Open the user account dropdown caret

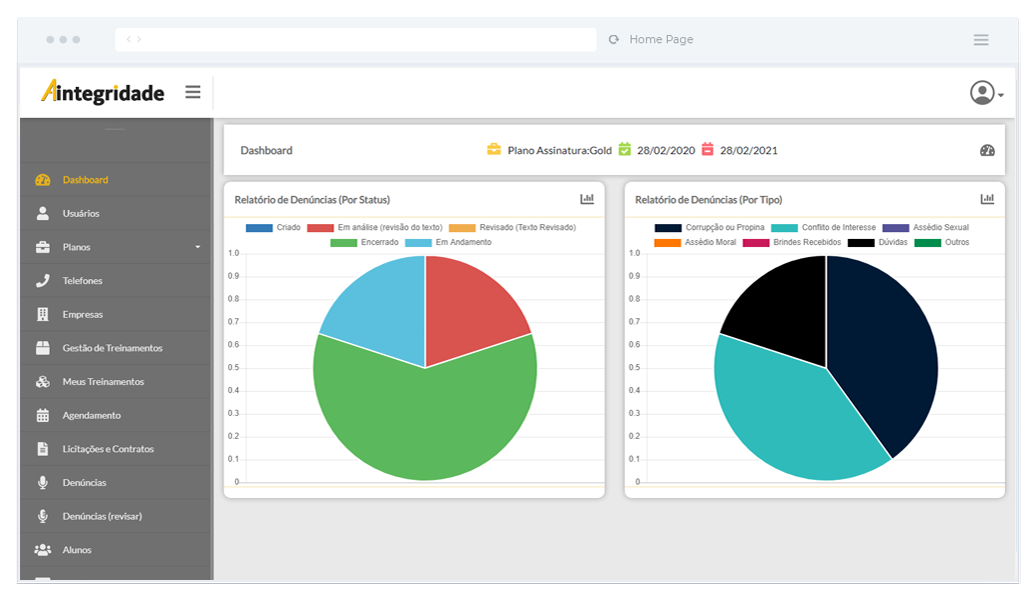[1001, 95]
